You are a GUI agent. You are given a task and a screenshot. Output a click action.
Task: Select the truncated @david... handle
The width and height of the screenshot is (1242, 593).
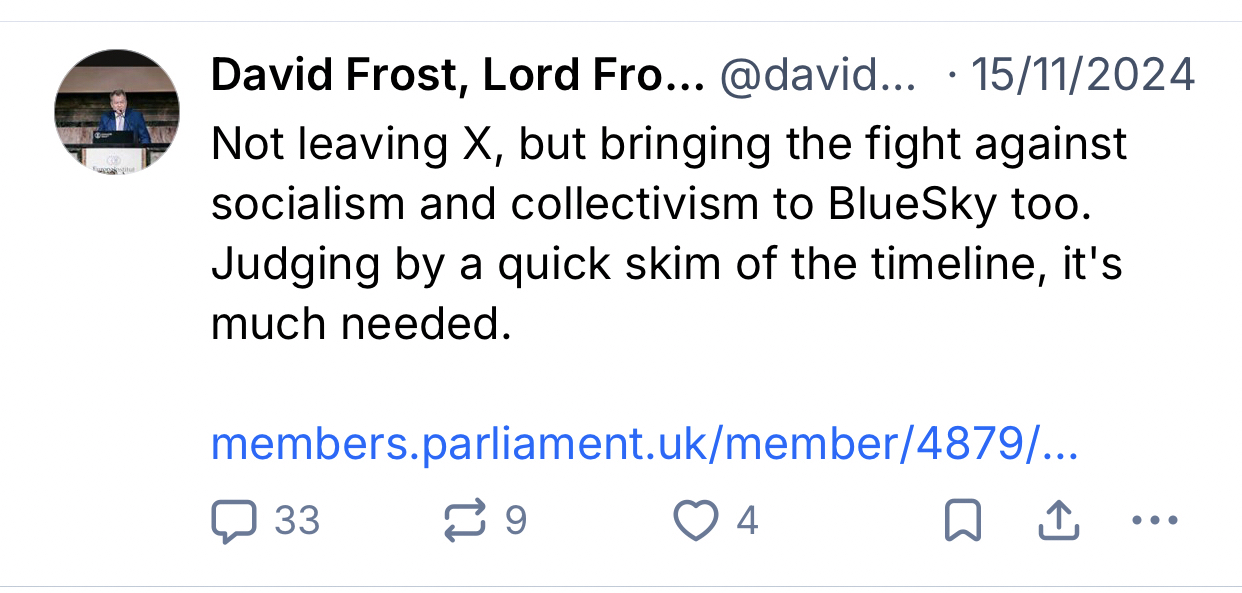[817, 76]
